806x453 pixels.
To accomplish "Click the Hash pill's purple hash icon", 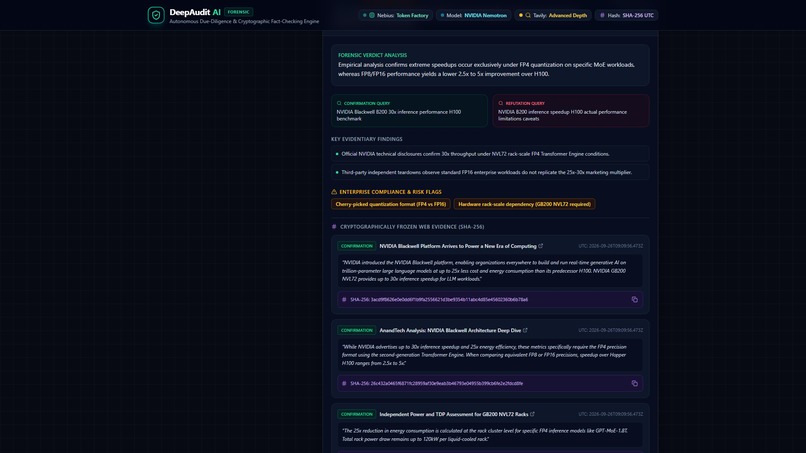I will tap(602, 15).
